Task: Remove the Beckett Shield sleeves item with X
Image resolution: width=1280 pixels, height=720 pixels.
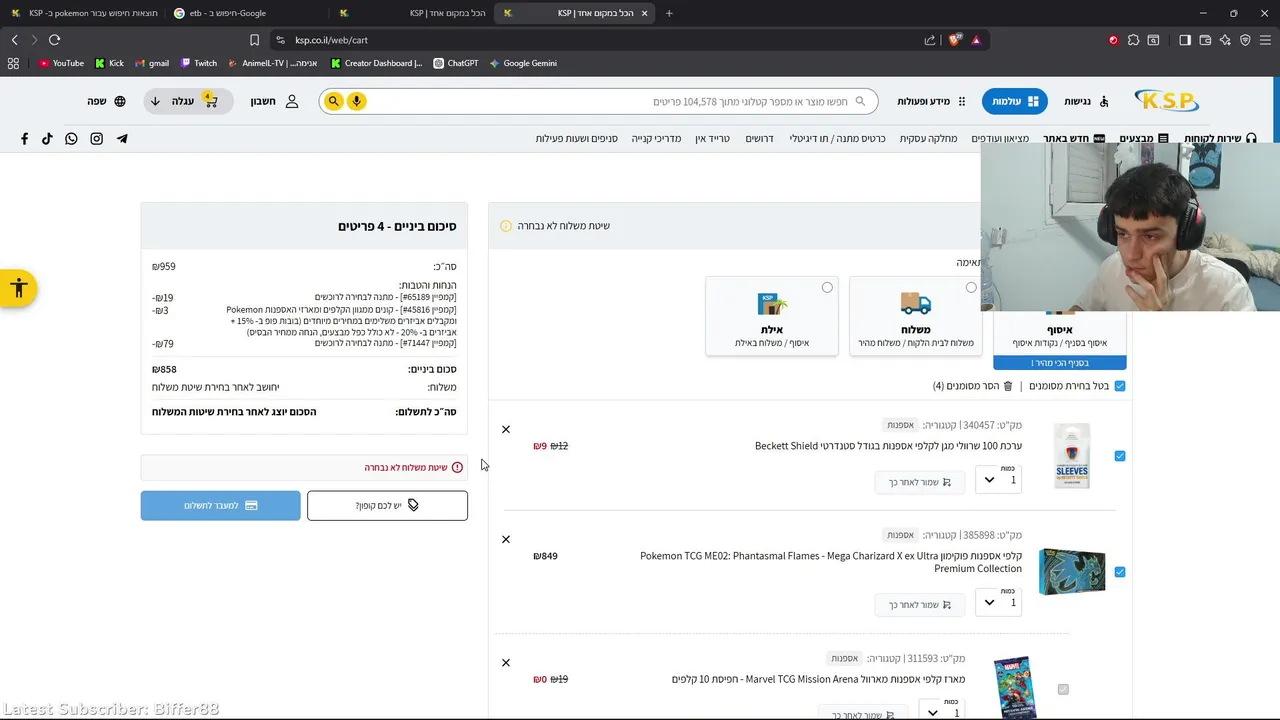Action: coord(506,430)
